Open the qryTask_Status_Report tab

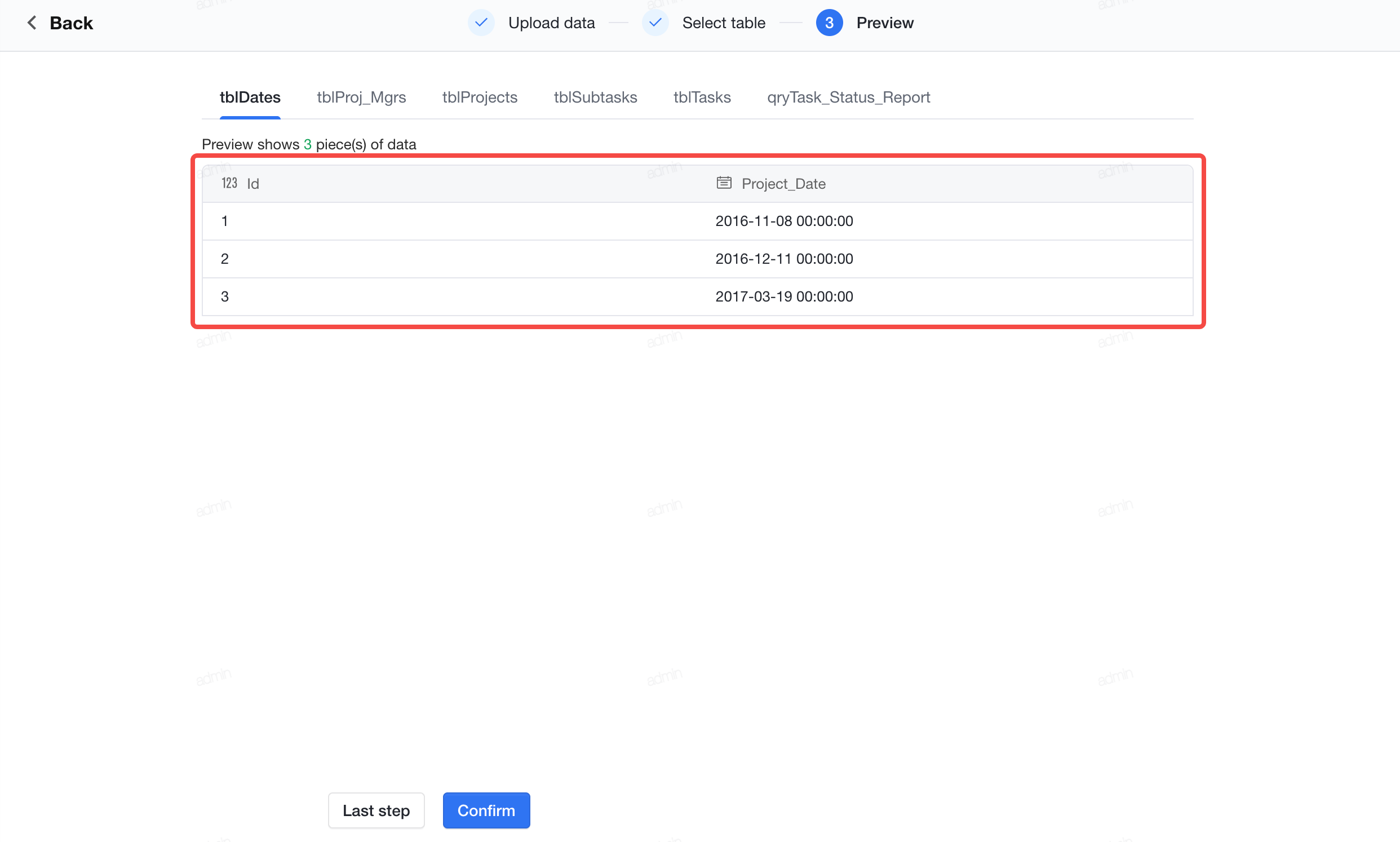pos(849,98)
